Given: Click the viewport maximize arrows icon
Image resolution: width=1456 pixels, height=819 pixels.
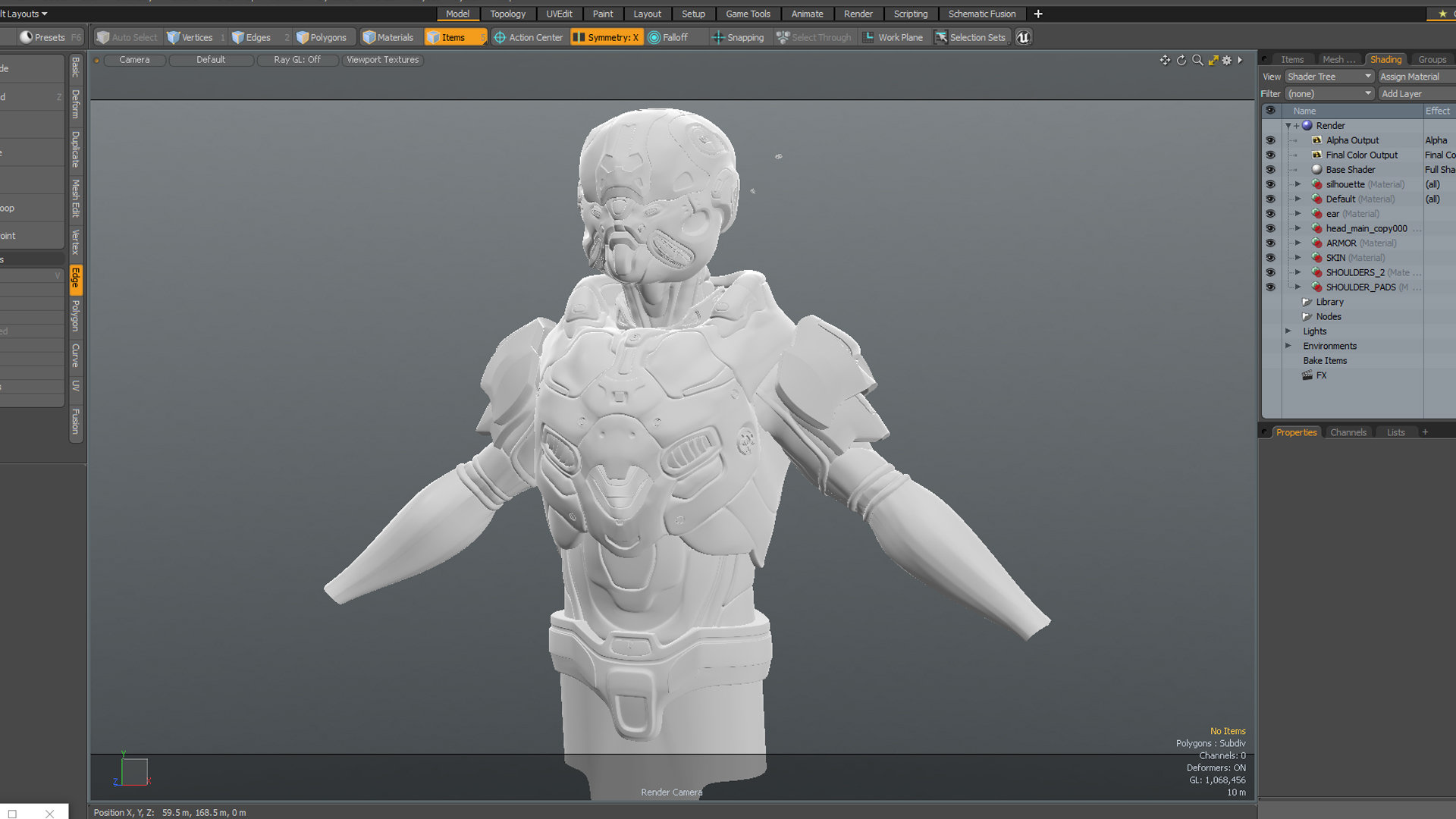Looking at the screenshot, I should pyautogui.click(x=1213, y=60).
